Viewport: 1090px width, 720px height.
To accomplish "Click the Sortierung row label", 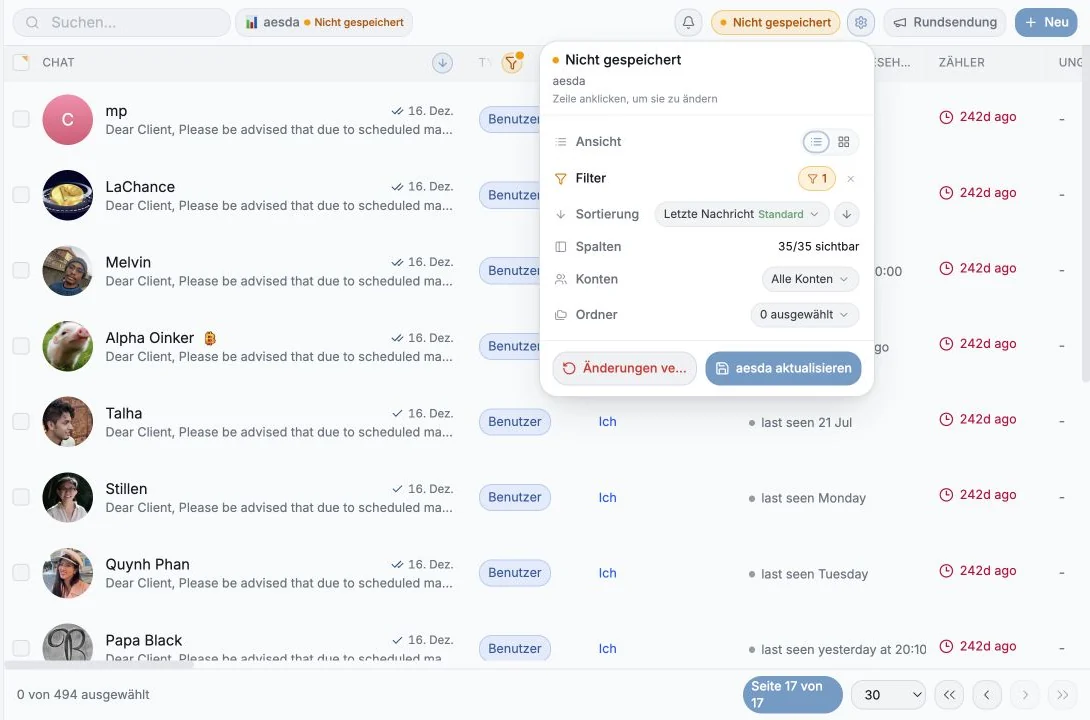I will [607, 214].
